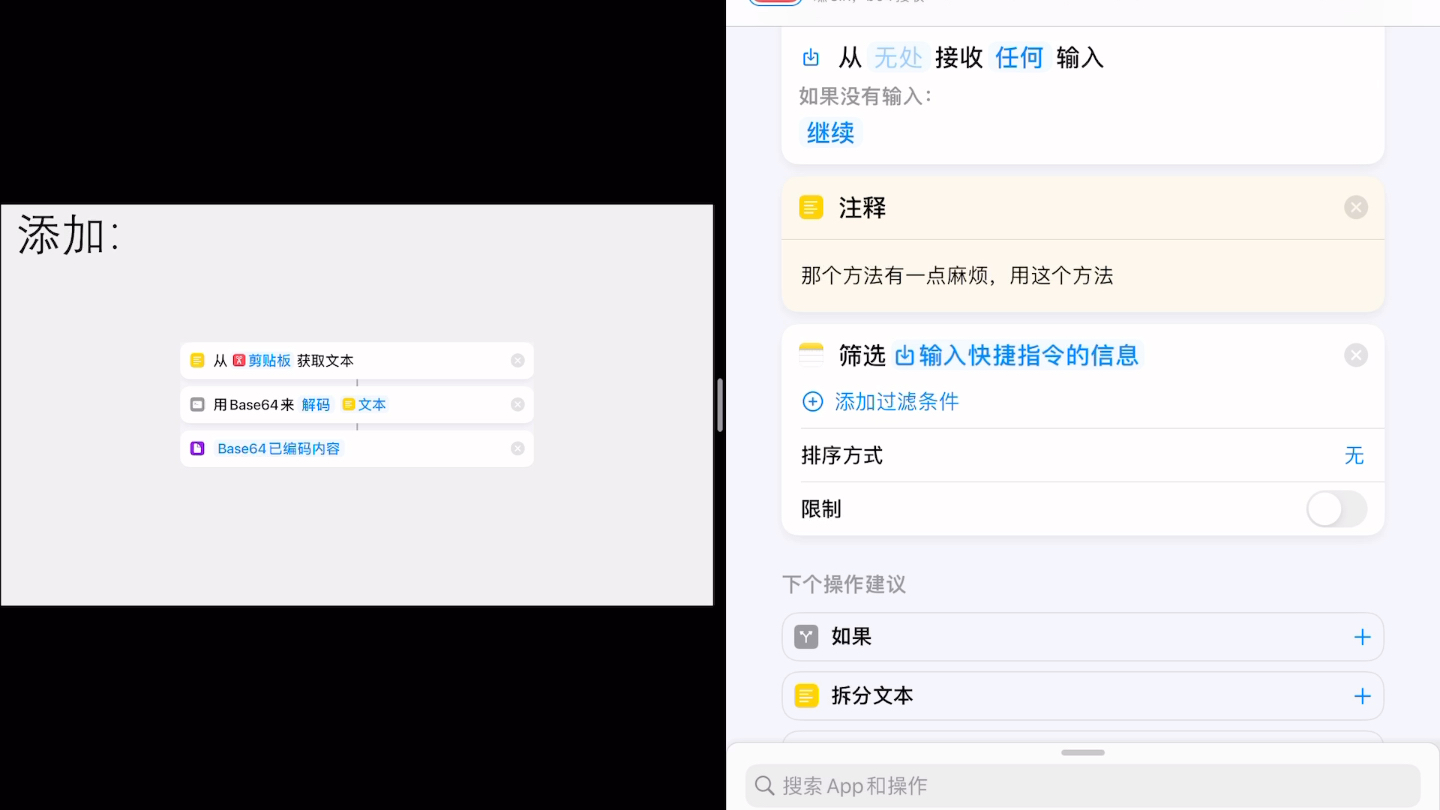
Task: Change the 无处 receive-from source
Action: [x=898, y=58]
